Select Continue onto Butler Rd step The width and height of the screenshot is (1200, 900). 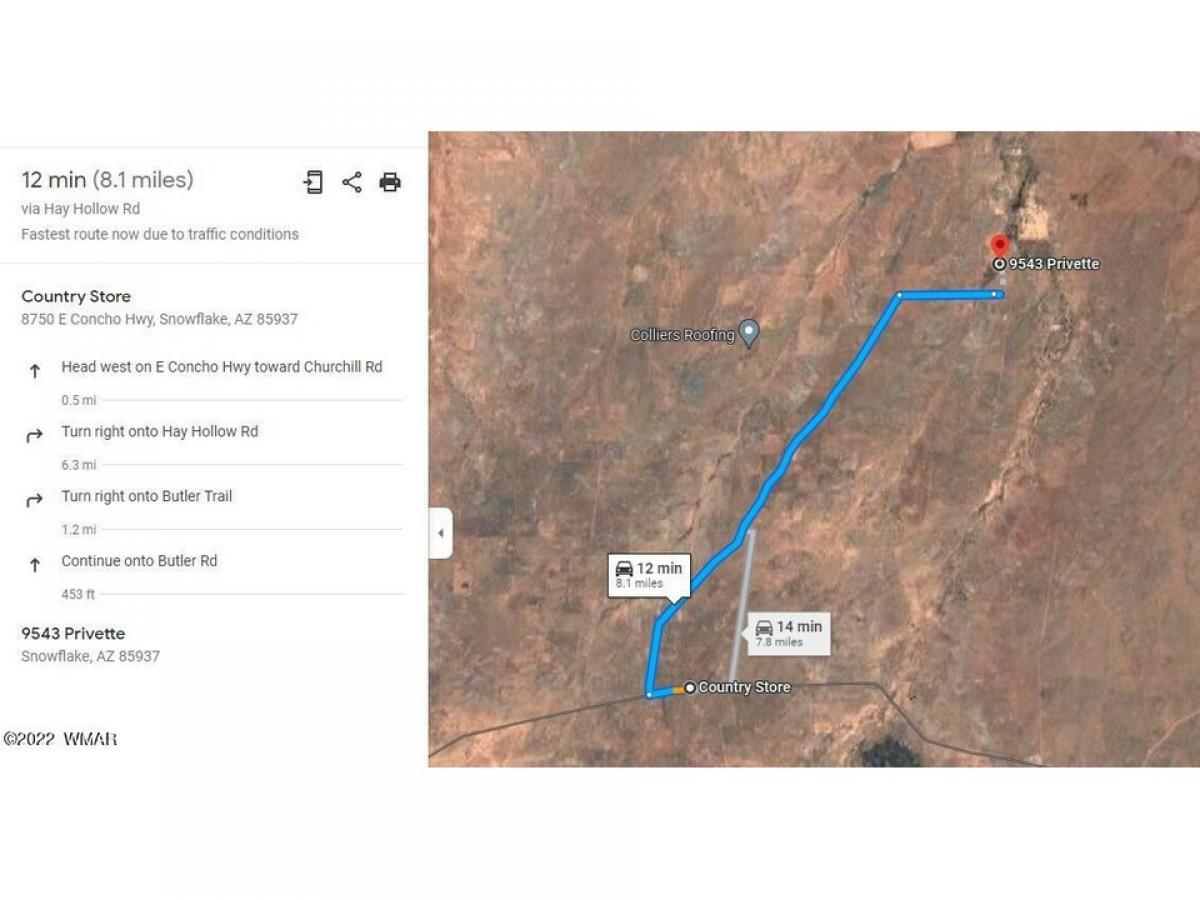pyautogui.click(x=139, y=561)
